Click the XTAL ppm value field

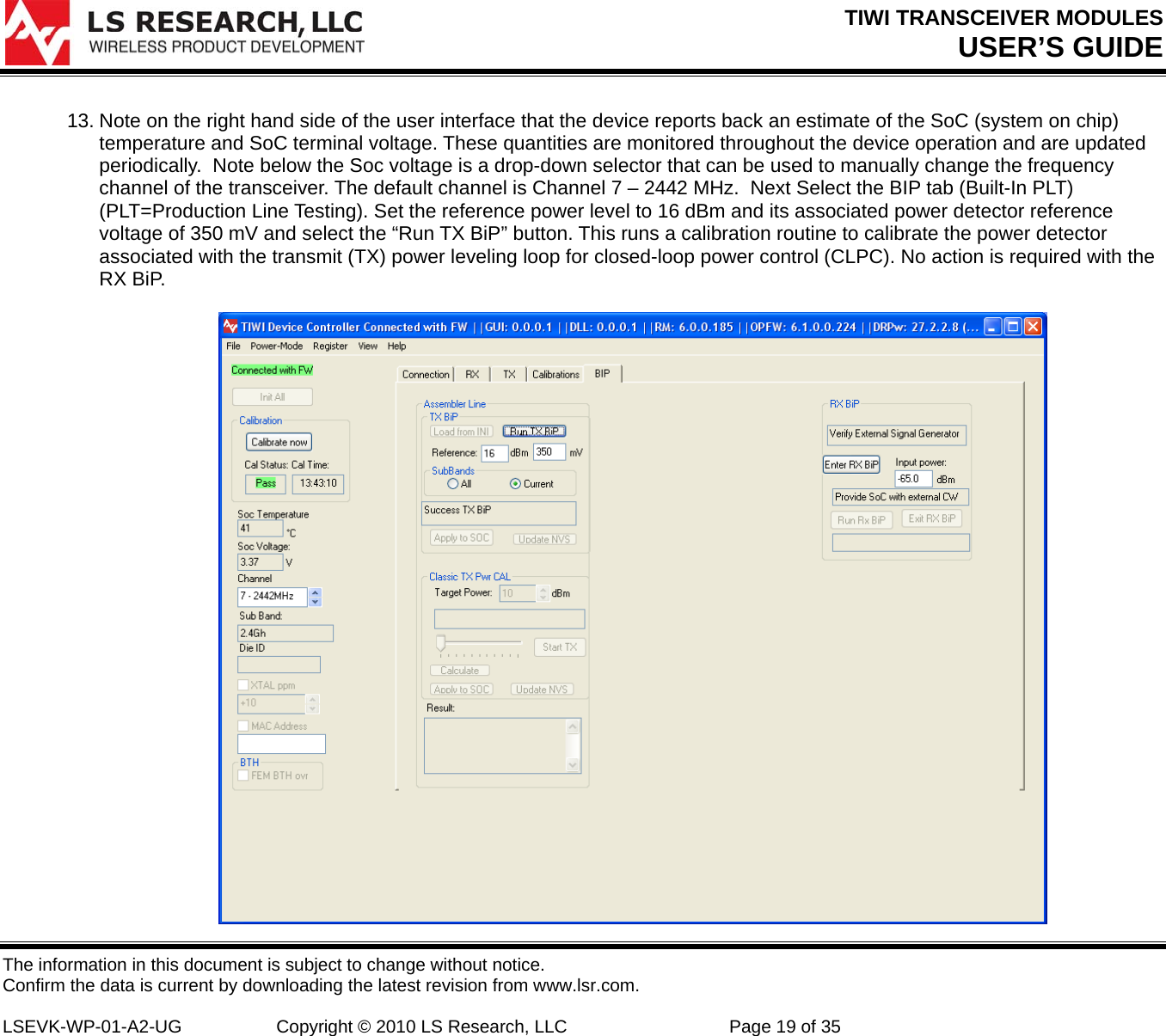272,704
